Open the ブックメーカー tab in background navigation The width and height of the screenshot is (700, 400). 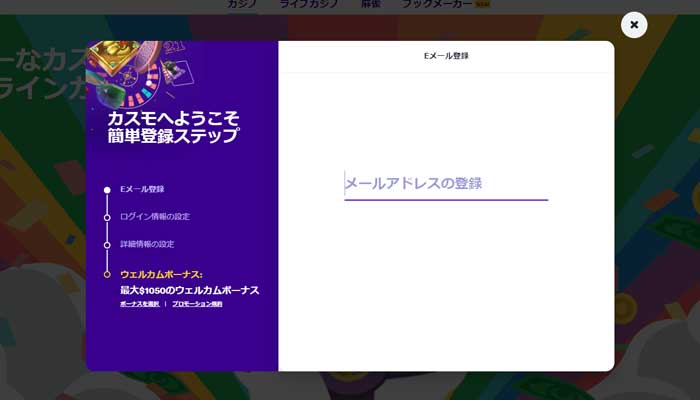(x=437, y=4)
